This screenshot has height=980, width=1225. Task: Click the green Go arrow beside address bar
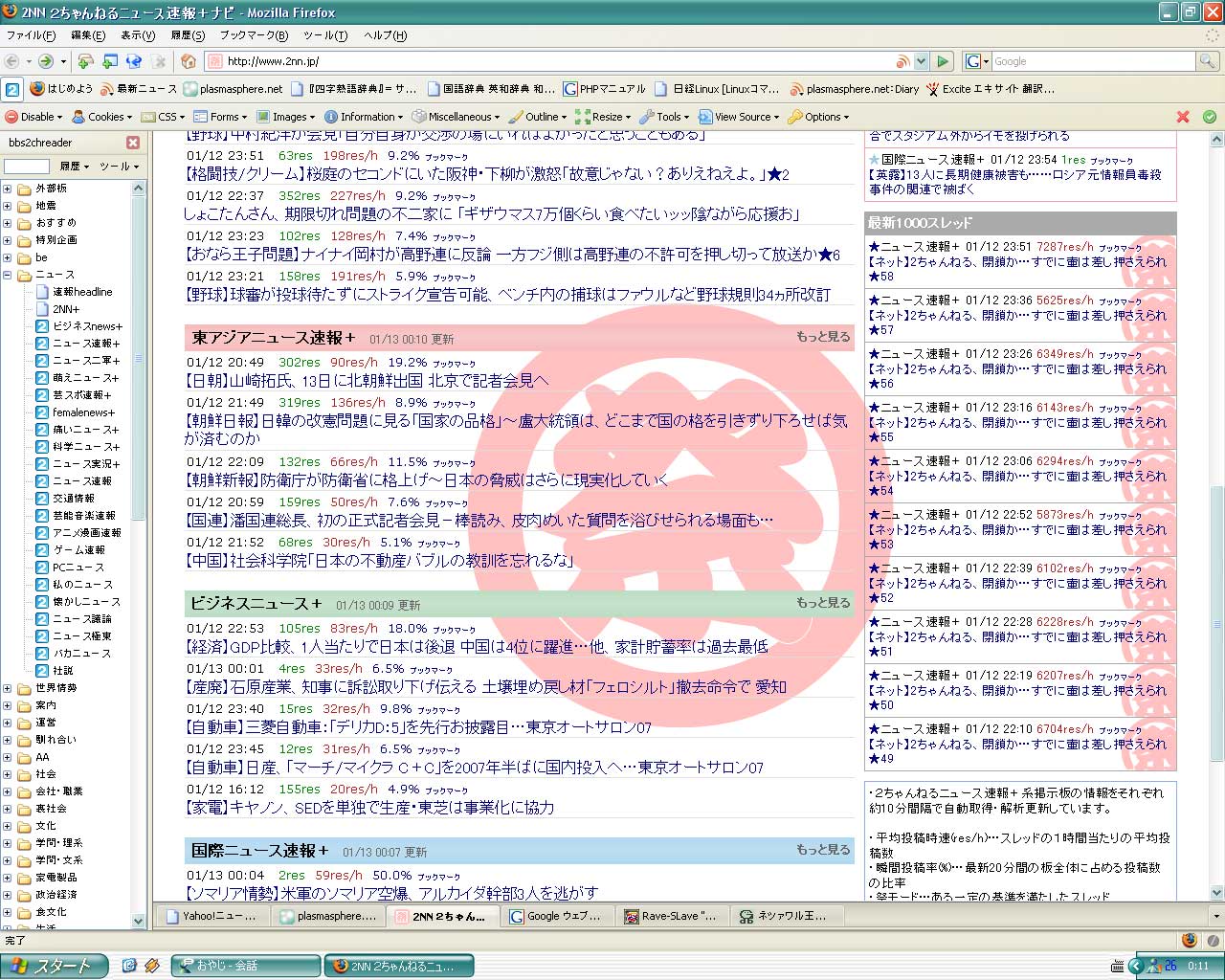pyautogui.click(x=943, y=61)
